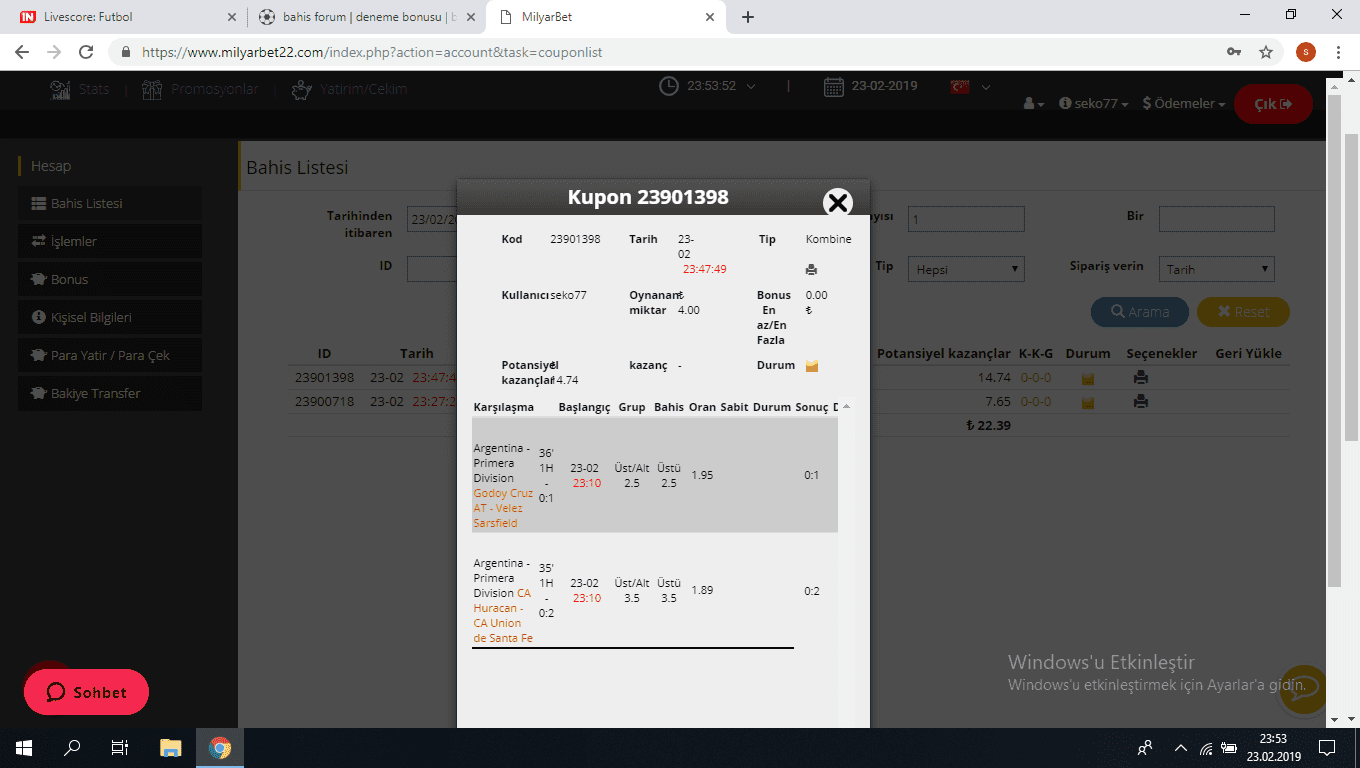
Task: Open Godoy Cruz AT - Velez Sarsfield match
Action: click(503, 508)
